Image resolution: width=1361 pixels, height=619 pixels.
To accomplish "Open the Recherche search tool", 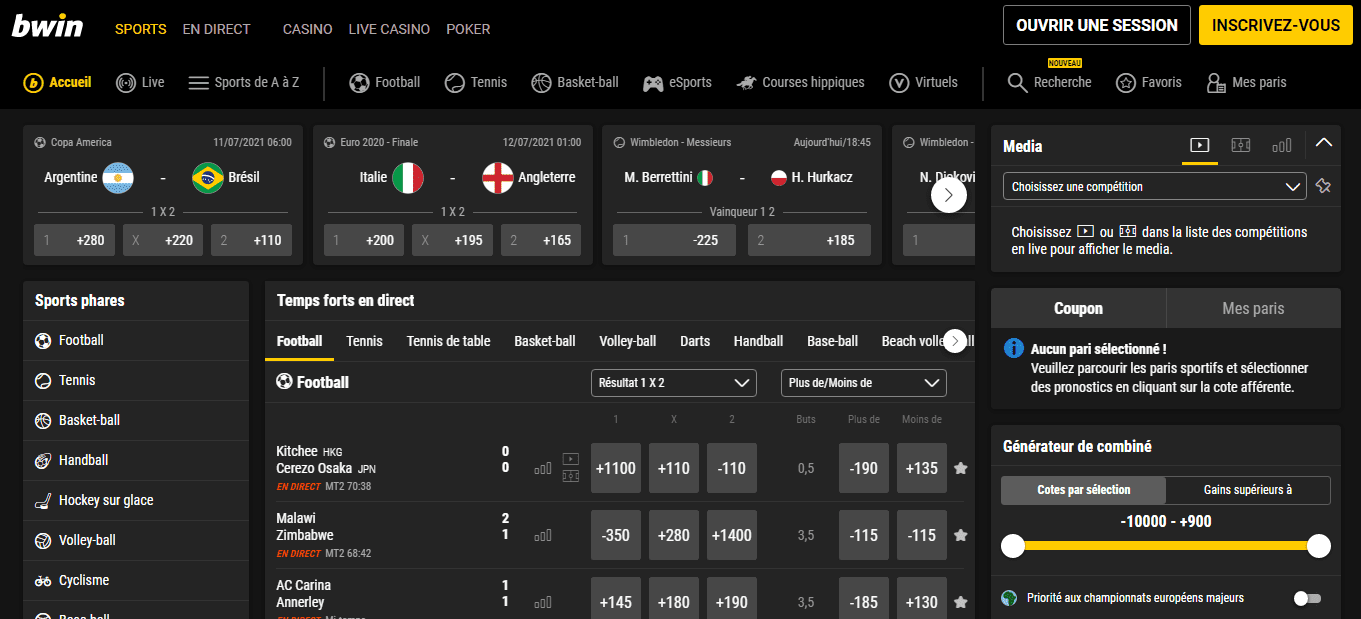I will click(1049, 83).
